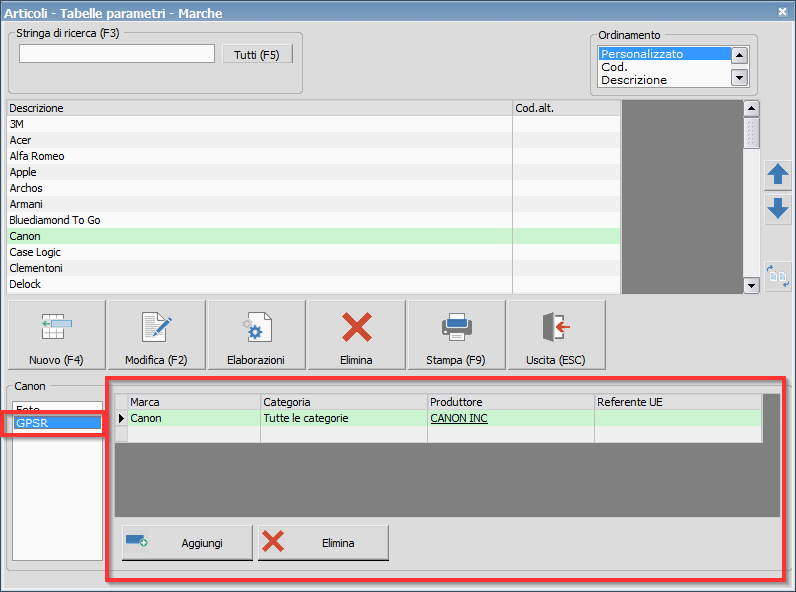Click the Tutte le categorie cell

344,418
